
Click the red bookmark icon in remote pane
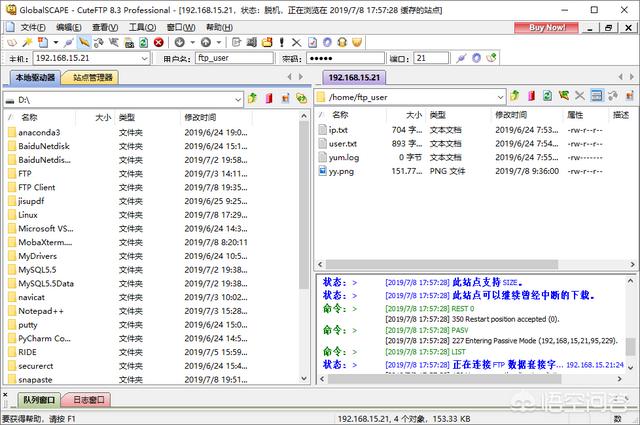coord(531,96)
